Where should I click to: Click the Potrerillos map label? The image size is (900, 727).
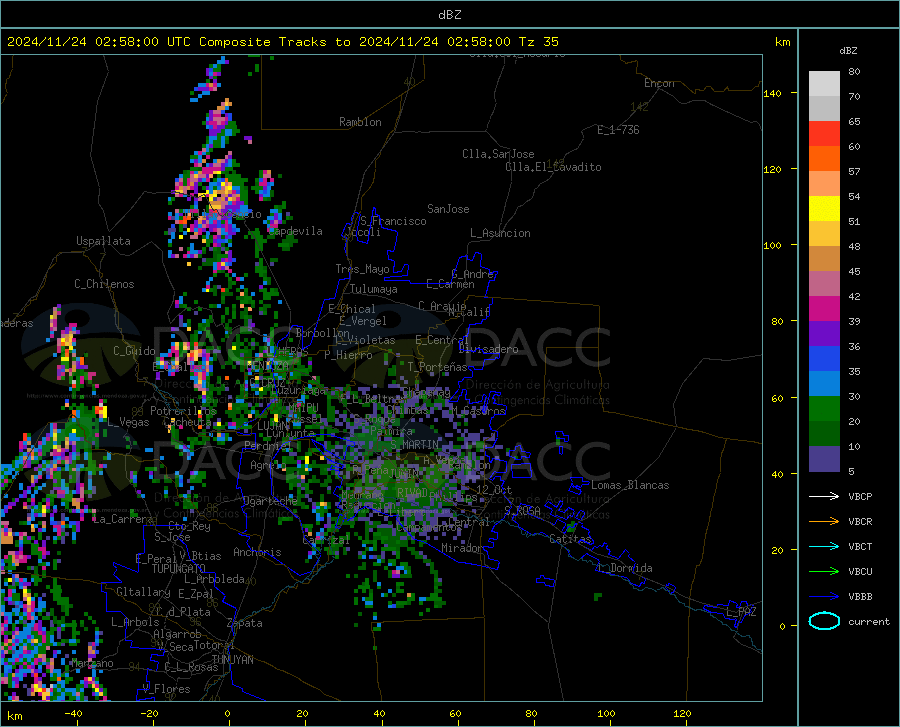pos(183,411)
